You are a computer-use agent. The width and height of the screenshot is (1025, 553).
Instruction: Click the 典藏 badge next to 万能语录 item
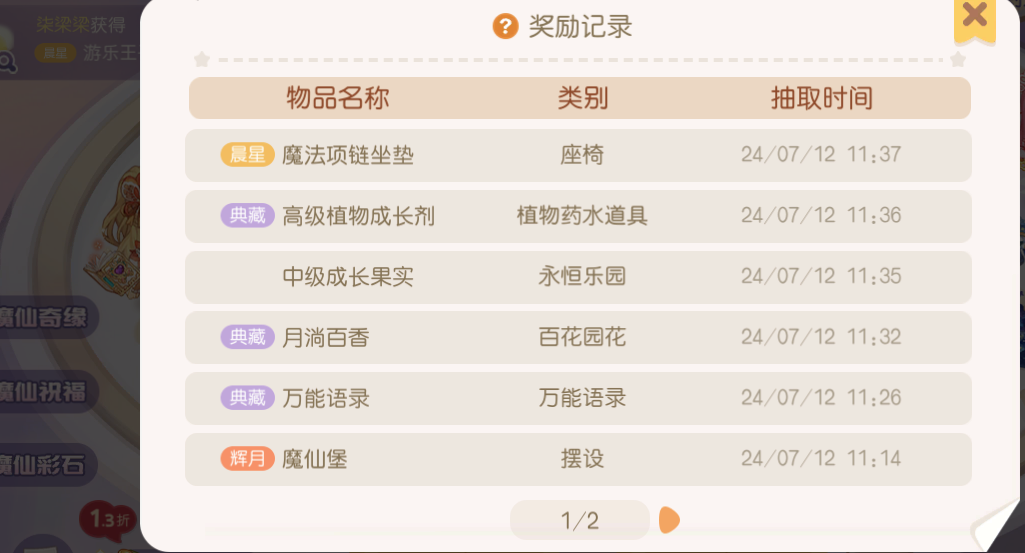(247, 398)
